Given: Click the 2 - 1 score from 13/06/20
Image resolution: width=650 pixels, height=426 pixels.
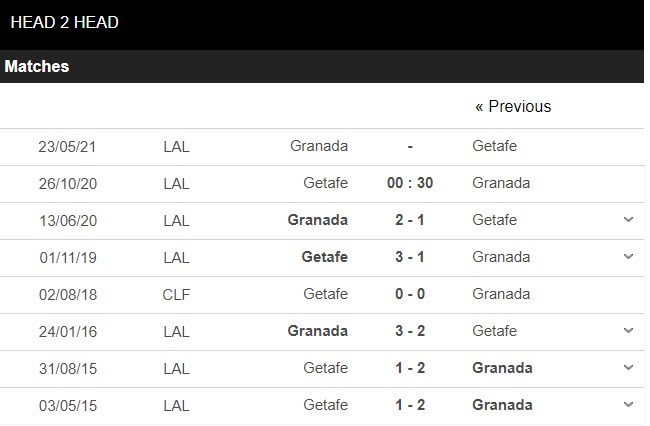Looking at the screenshot, I should [x=410, y=220].
